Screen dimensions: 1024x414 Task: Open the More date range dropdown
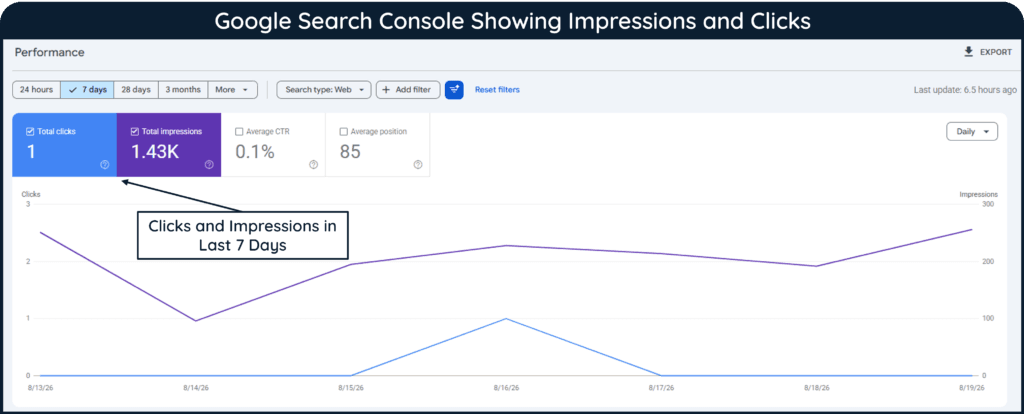tap(232, 89)
